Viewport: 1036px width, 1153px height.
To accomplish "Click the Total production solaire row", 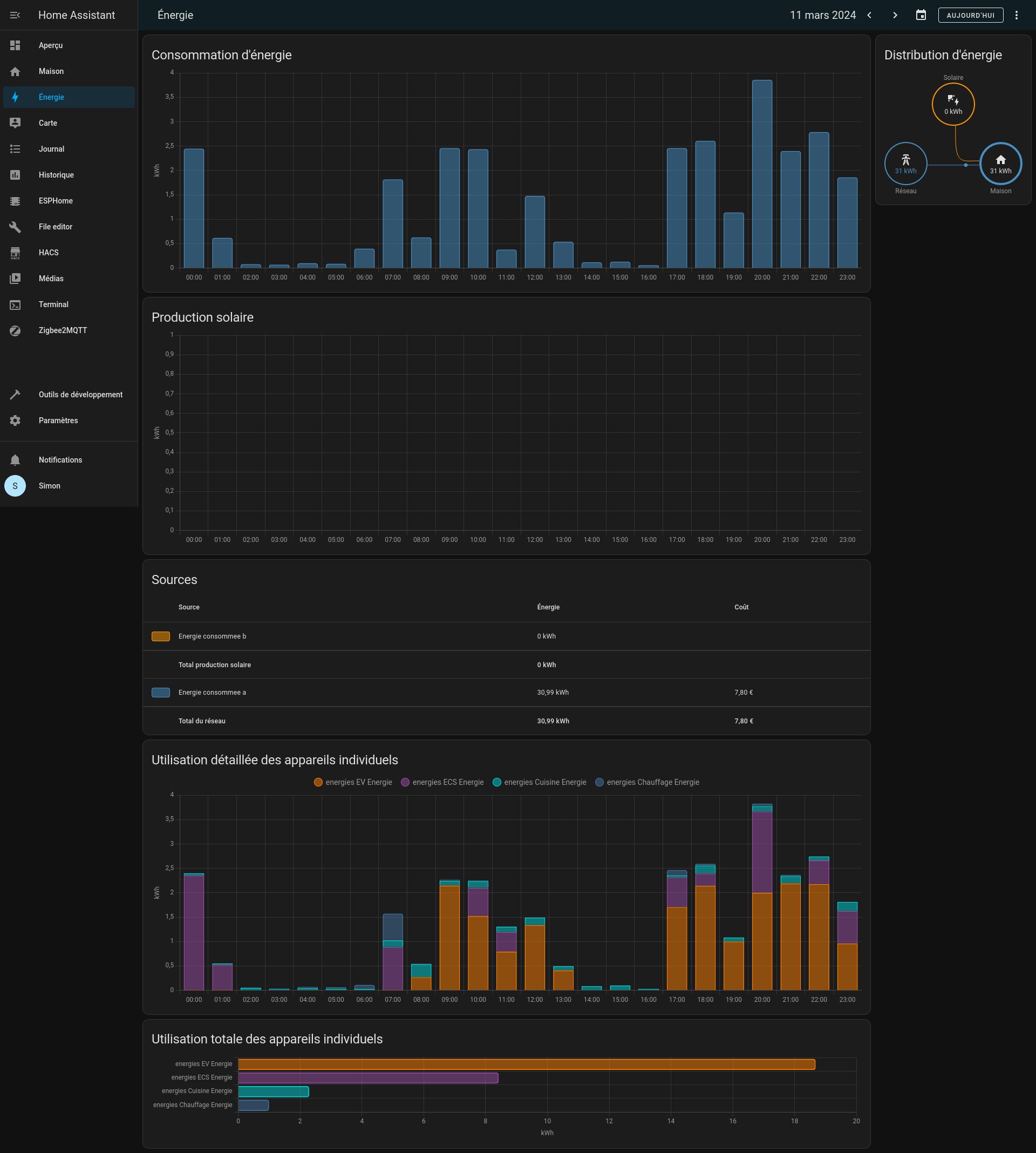I will point(506,665).
